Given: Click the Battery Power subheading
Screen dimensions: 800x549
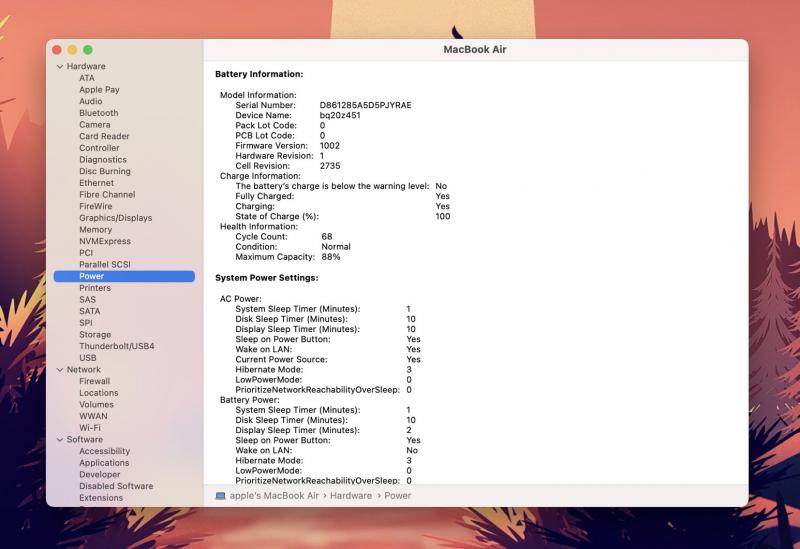Looking at the screenshot, I should click(x=249, y=400).
